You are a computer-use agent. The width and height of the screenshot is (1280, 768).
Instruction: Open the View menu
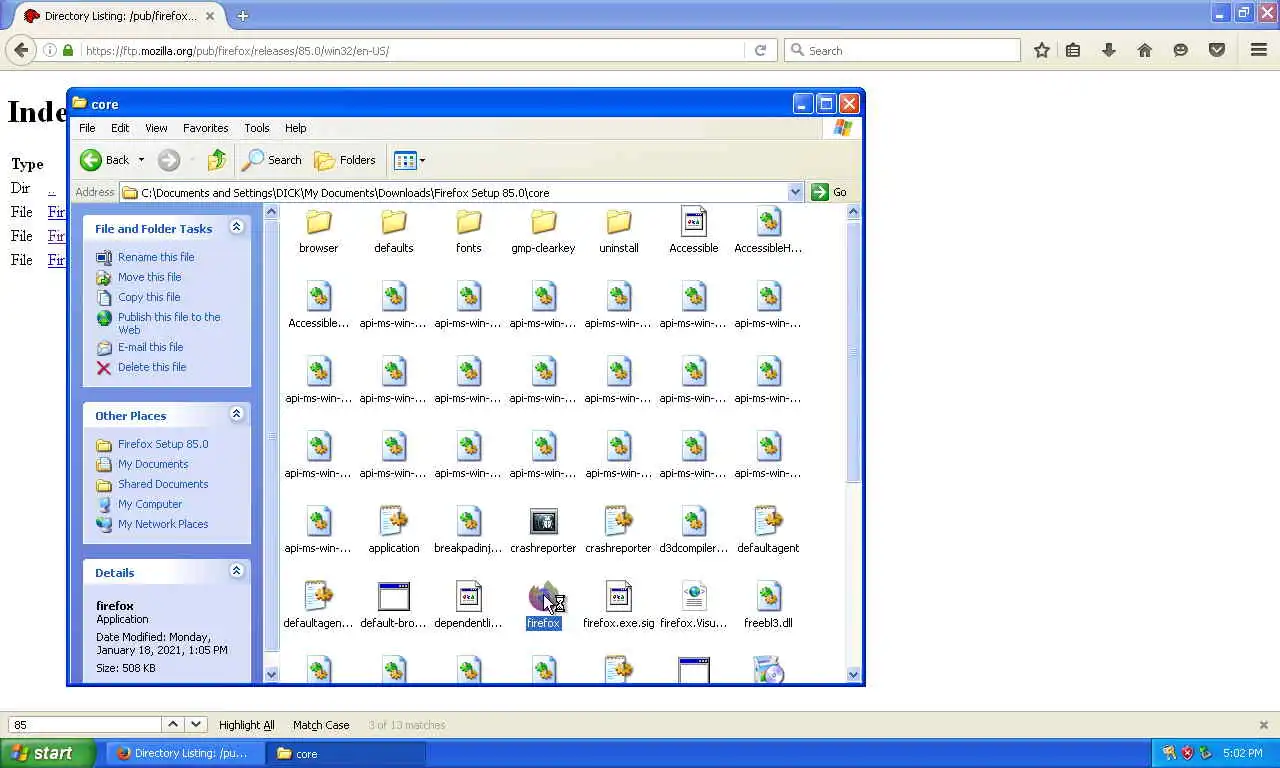[x=156, y=128]
